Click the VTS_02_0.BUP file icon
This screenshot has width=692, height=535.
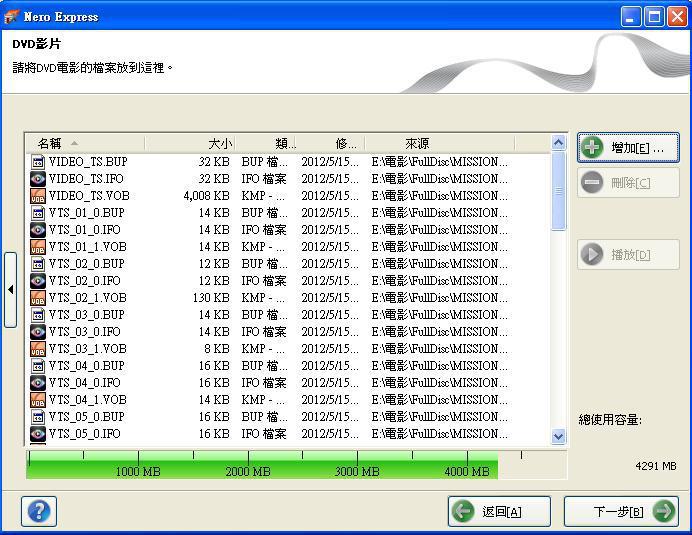pyautogui.click(x=38, y=264)
